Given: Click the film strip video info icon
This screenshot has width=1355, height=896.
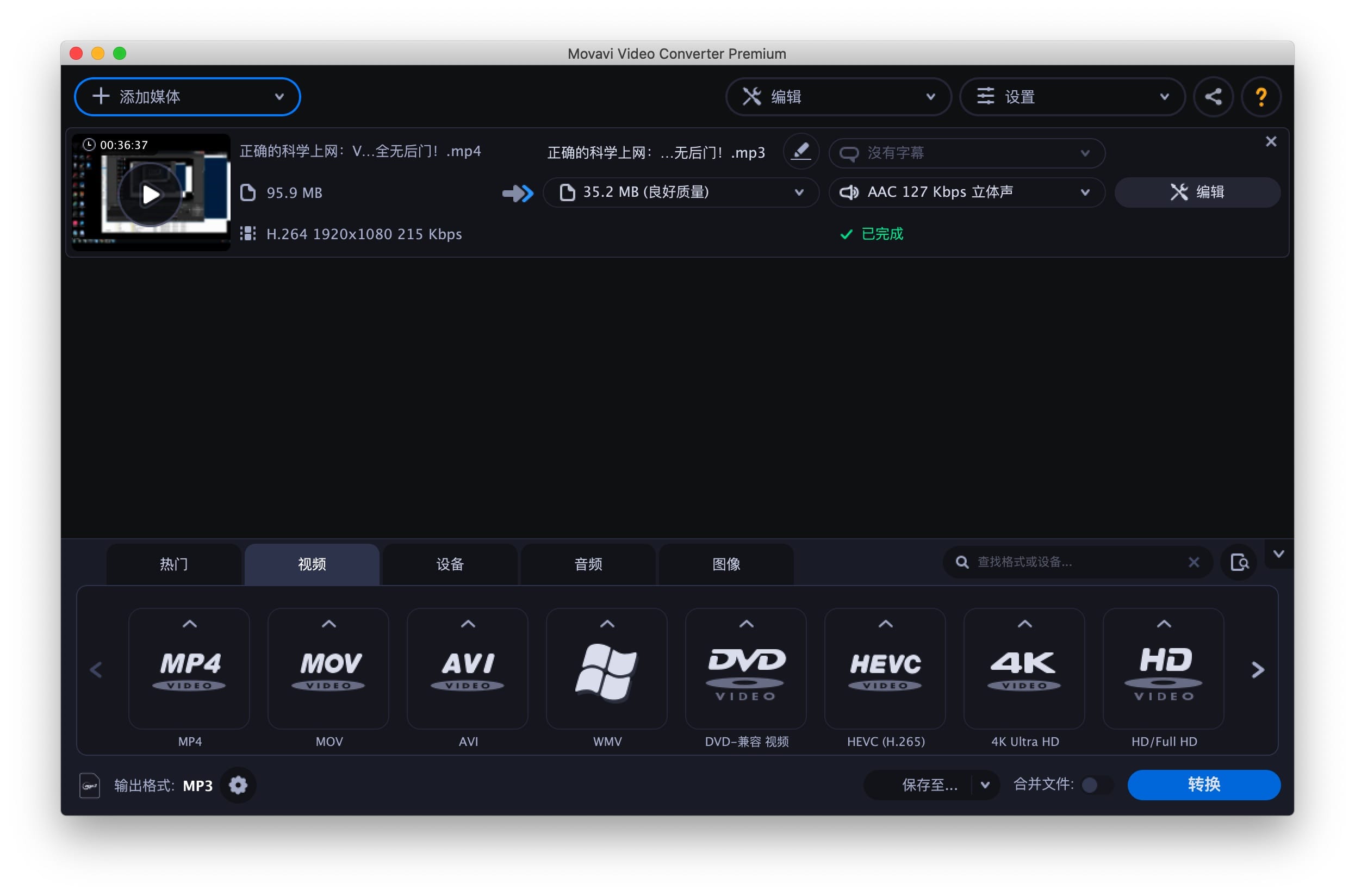Looking at the screenshot, I should 247,234.
